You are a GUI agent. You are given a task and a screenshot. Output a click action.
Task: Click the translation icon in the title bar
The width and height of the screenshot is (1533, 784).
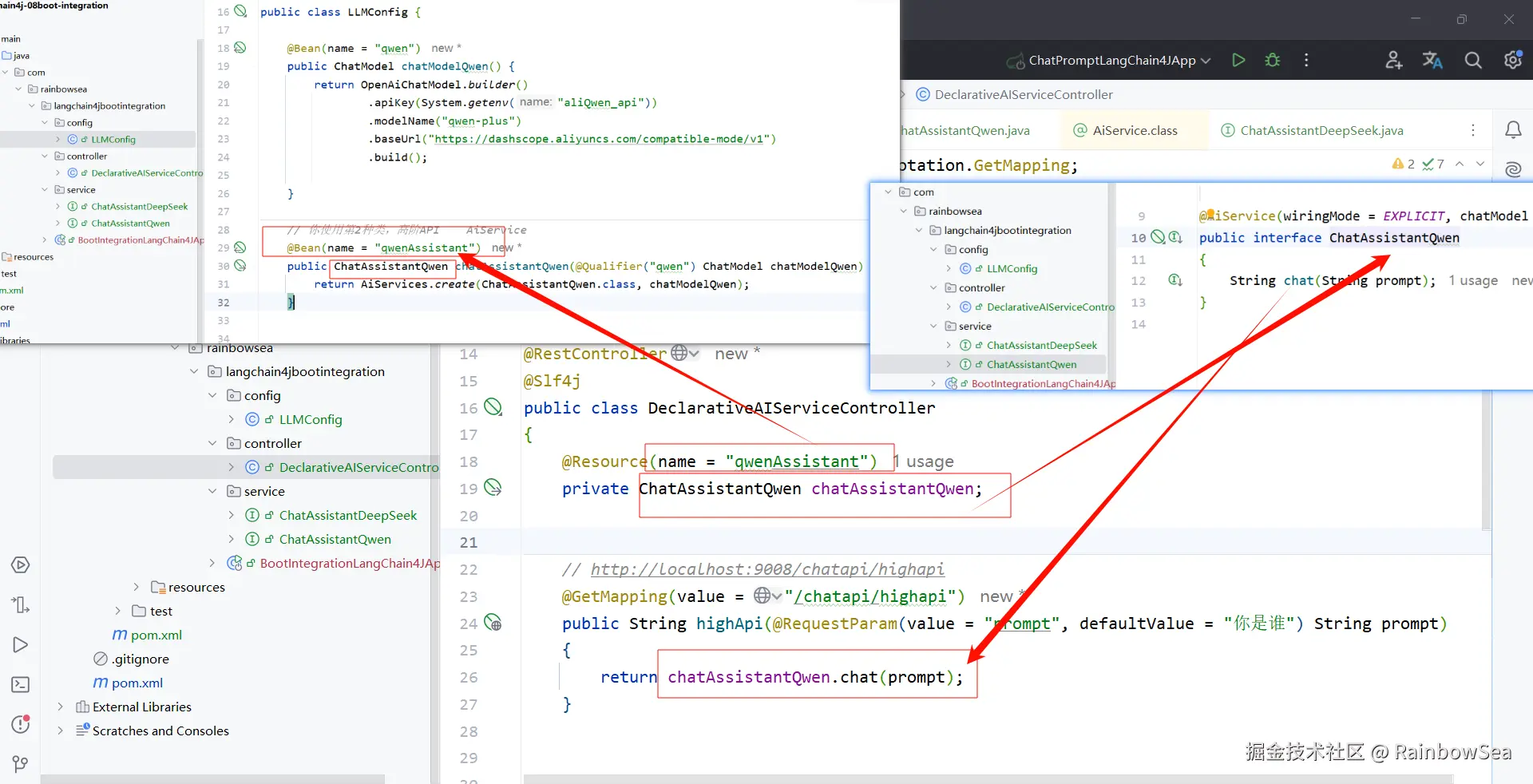1432,60
